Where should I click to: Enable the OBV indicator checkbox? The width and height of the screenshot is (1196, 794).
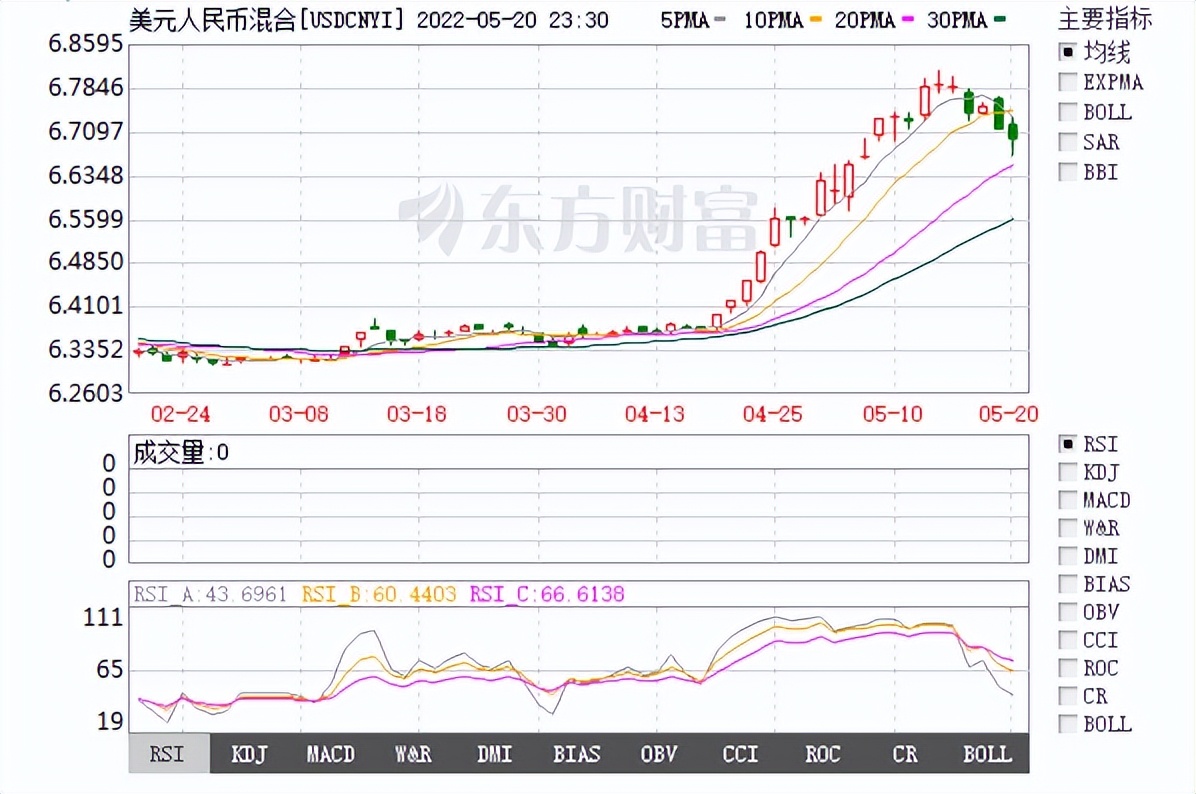coord(1066,612)
